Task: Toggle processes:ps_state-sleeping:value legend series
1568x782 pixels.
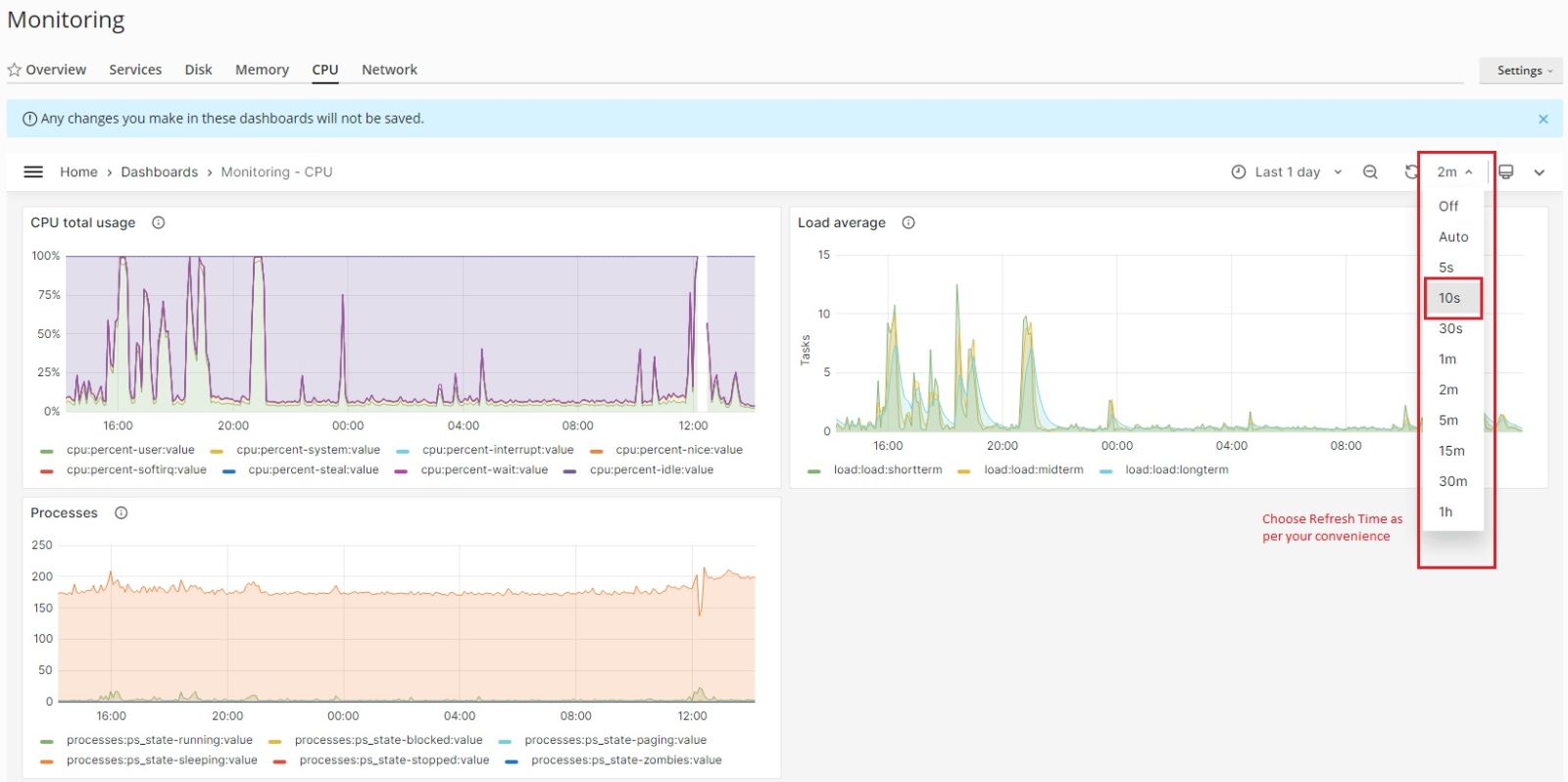Action: click(161, 760)
